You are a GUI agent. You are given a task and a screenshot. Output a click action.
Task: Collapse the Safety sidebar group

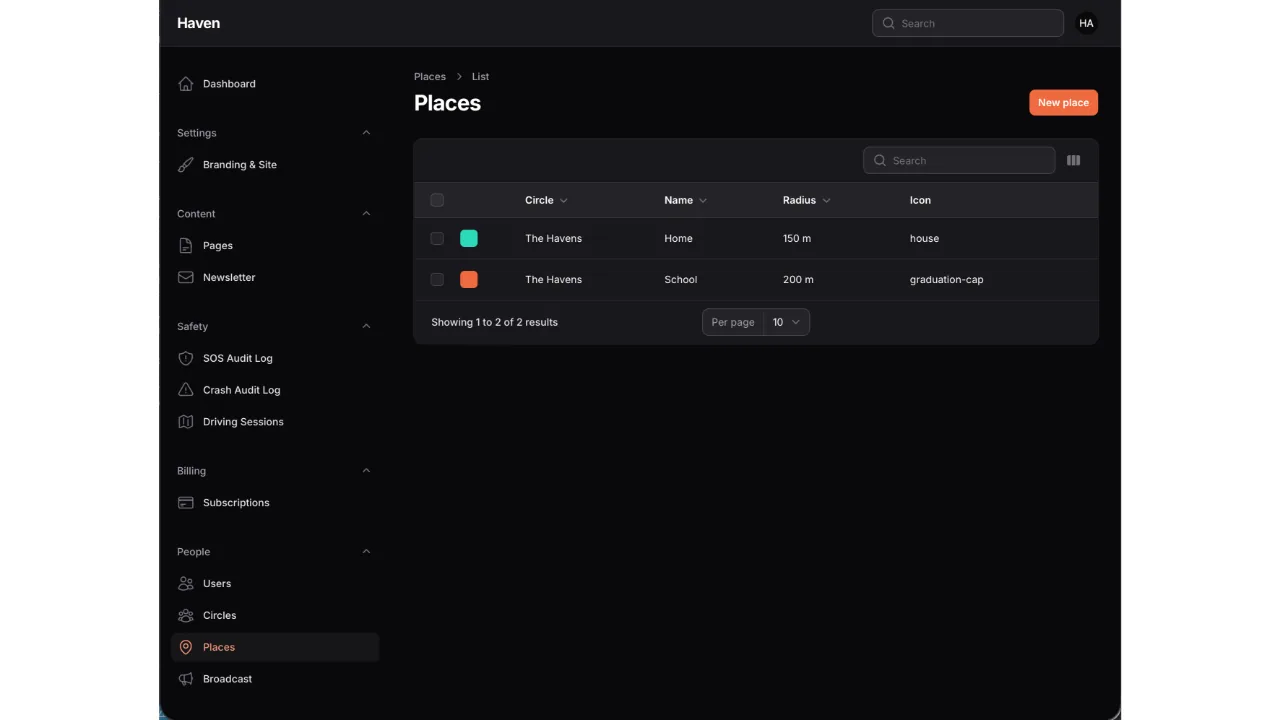click(x=366, y=327)
